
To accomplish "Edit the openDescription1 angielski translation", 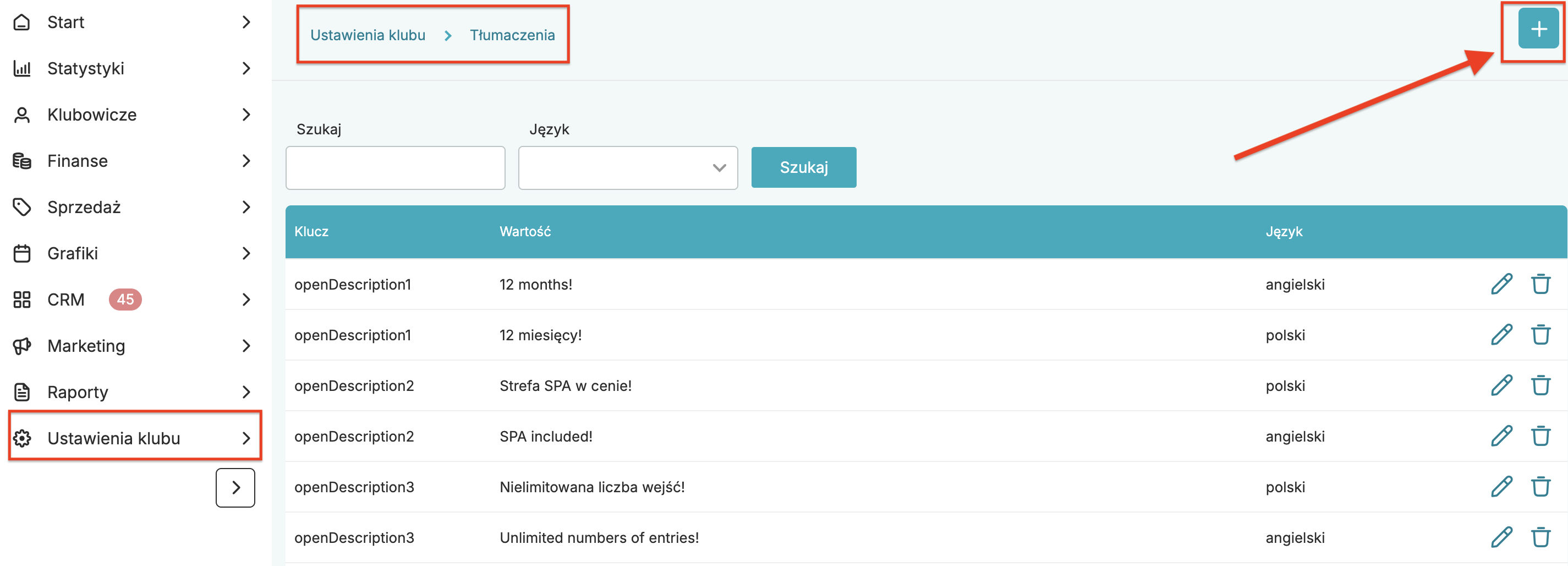I will [x=1501, y=285].
